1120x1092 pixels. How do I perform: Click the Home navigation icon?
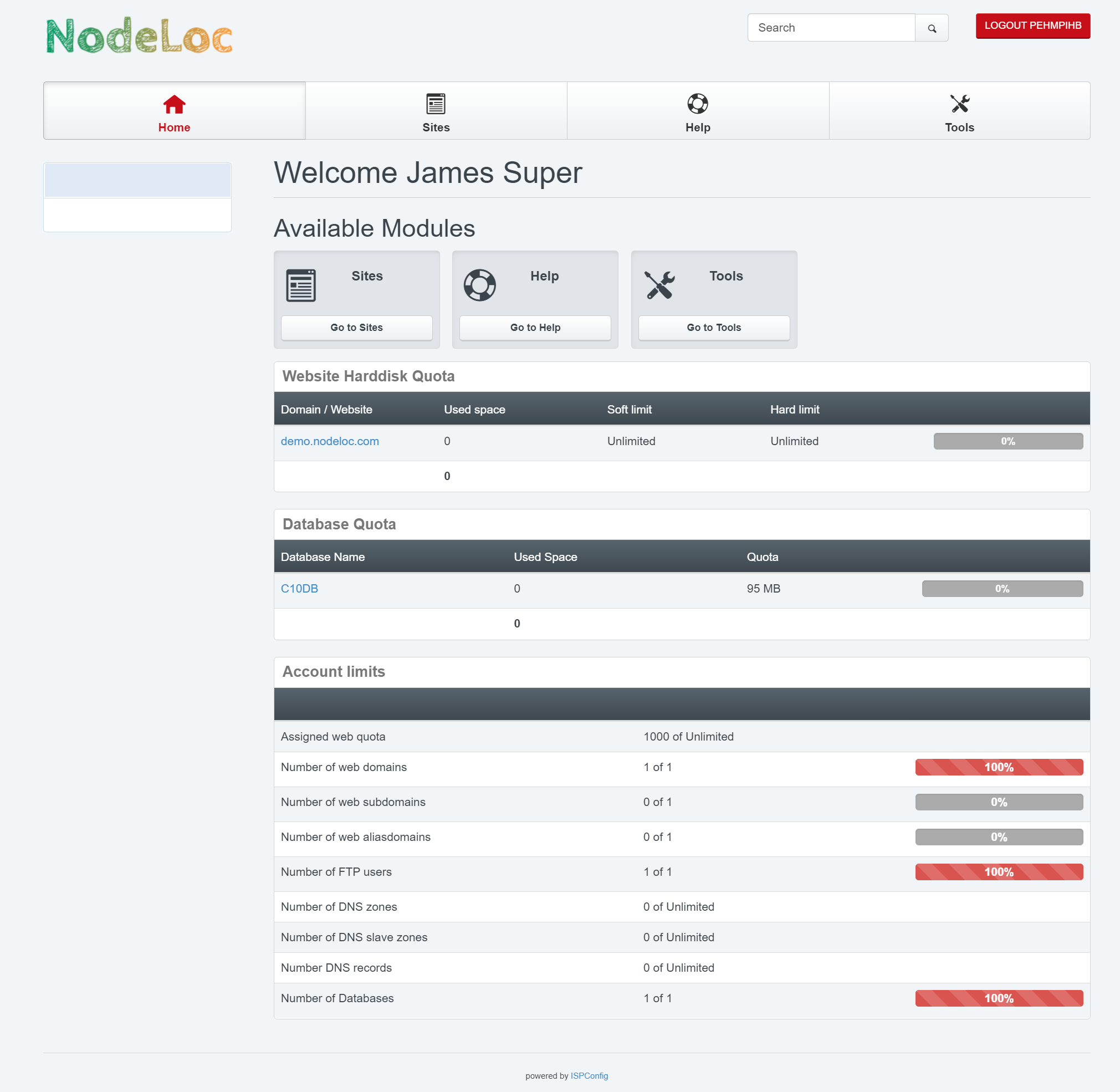(x=174, y=102)
